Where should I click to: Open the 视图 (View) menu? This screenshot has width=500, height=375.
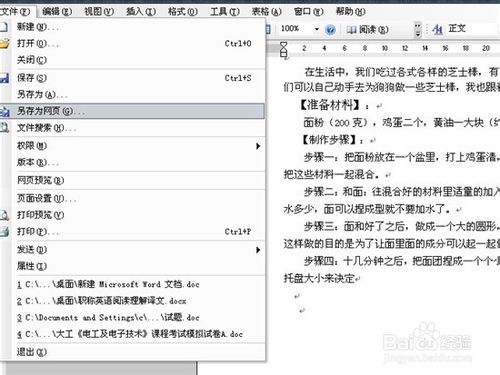tap(99, 11)
